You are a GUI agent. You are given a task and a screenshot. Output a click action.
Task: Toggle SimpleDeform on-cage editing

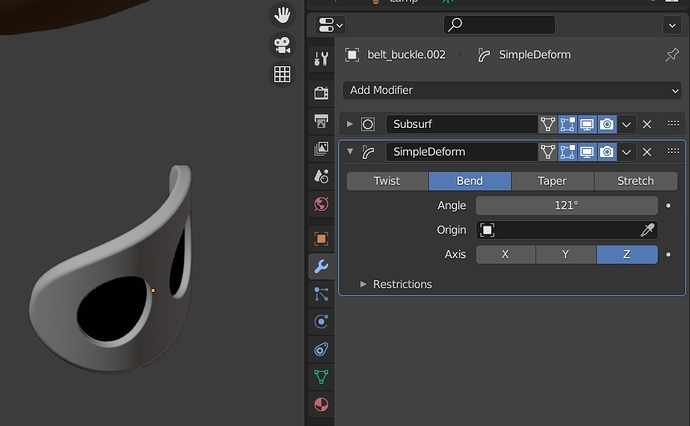[548, 152]
